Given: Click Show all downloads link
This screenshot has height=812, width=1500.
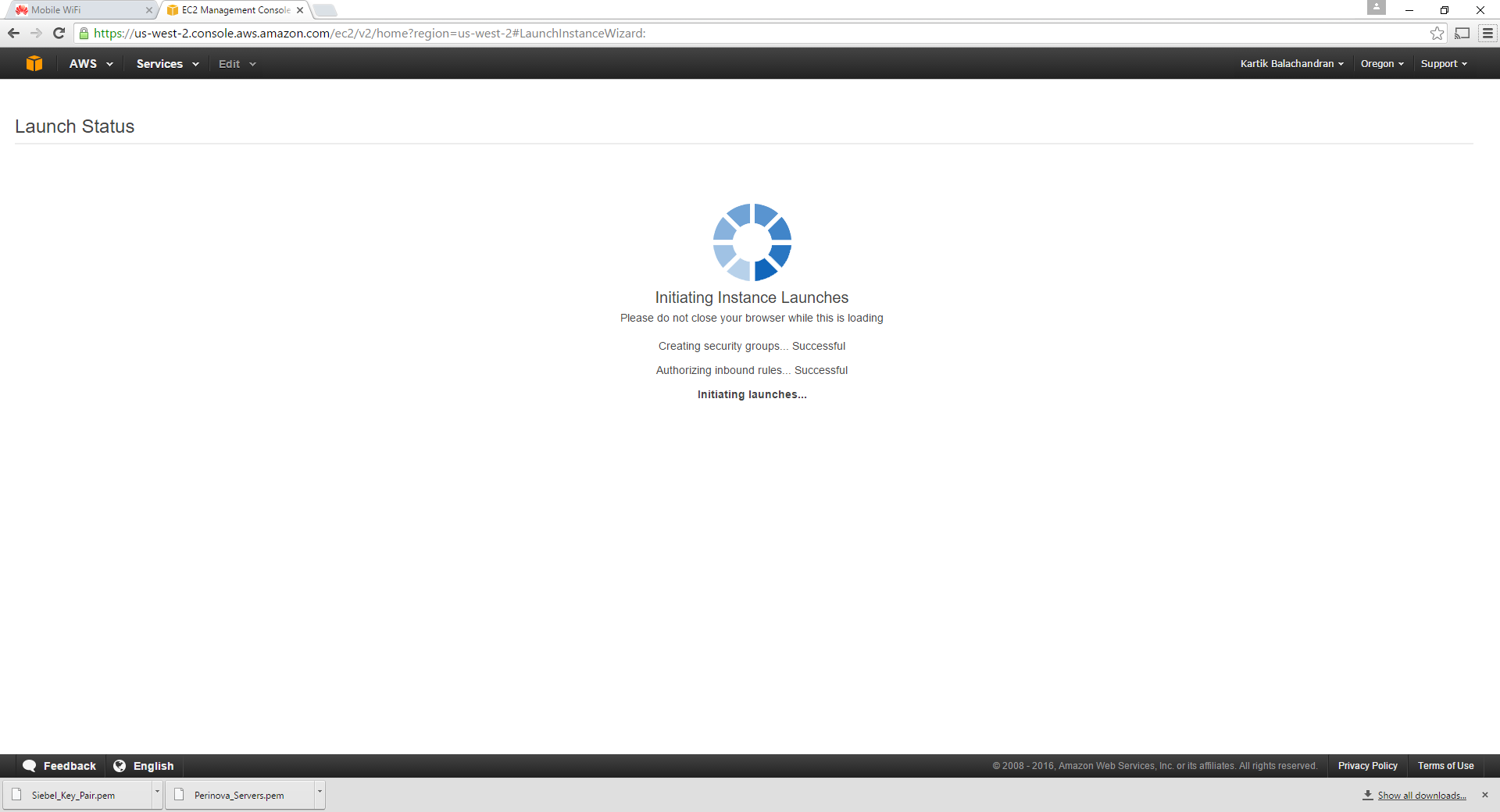Looking at the screenshot, I should [1422, 796].
